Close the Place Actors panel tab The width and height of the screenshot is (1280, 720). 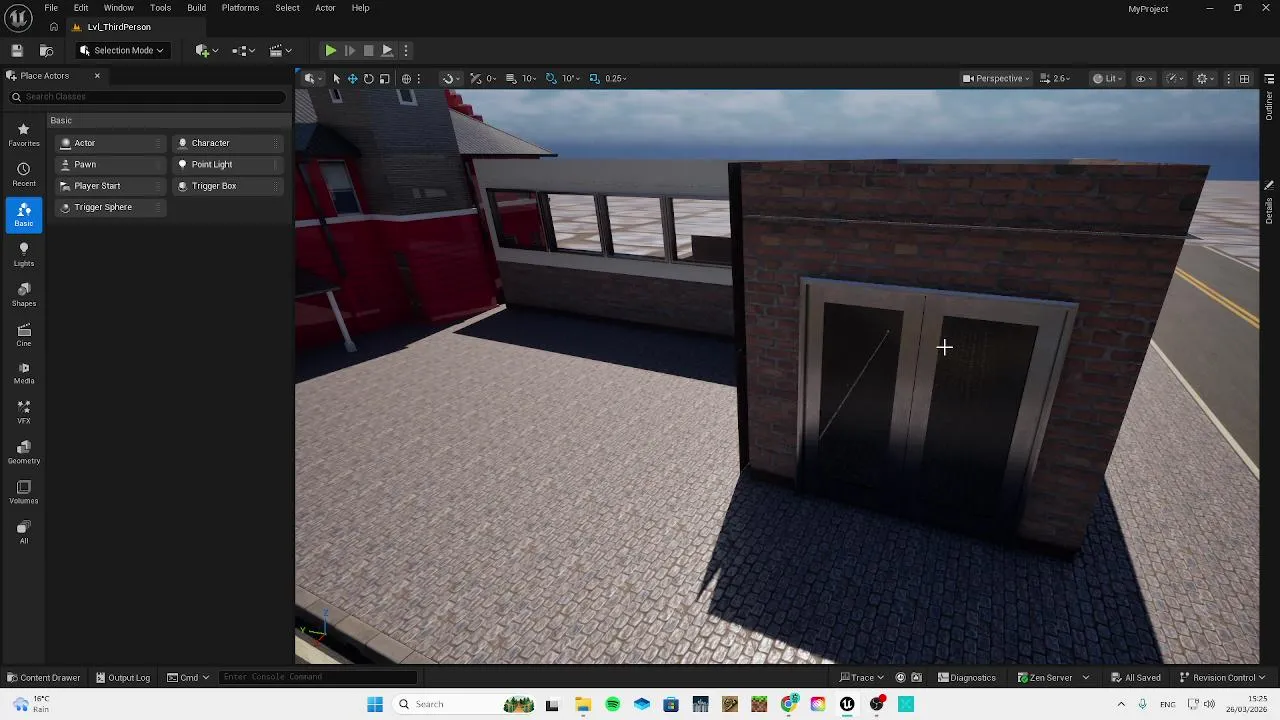click(97, 76)
